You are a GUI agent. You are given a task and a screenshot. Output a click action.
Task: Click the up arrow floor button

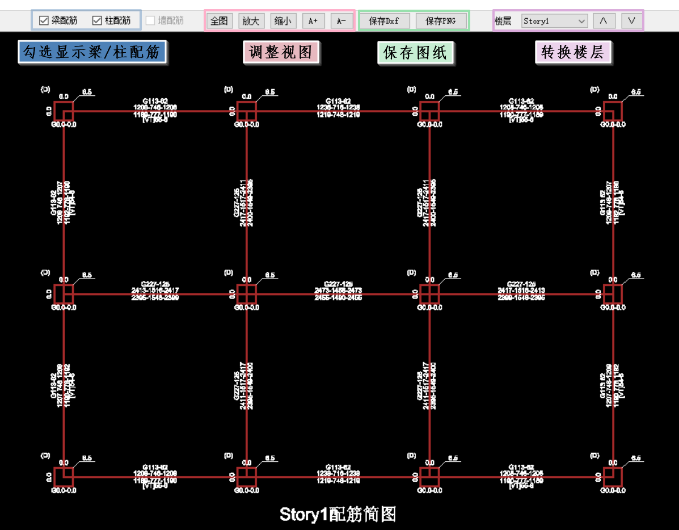click(603, 20)
